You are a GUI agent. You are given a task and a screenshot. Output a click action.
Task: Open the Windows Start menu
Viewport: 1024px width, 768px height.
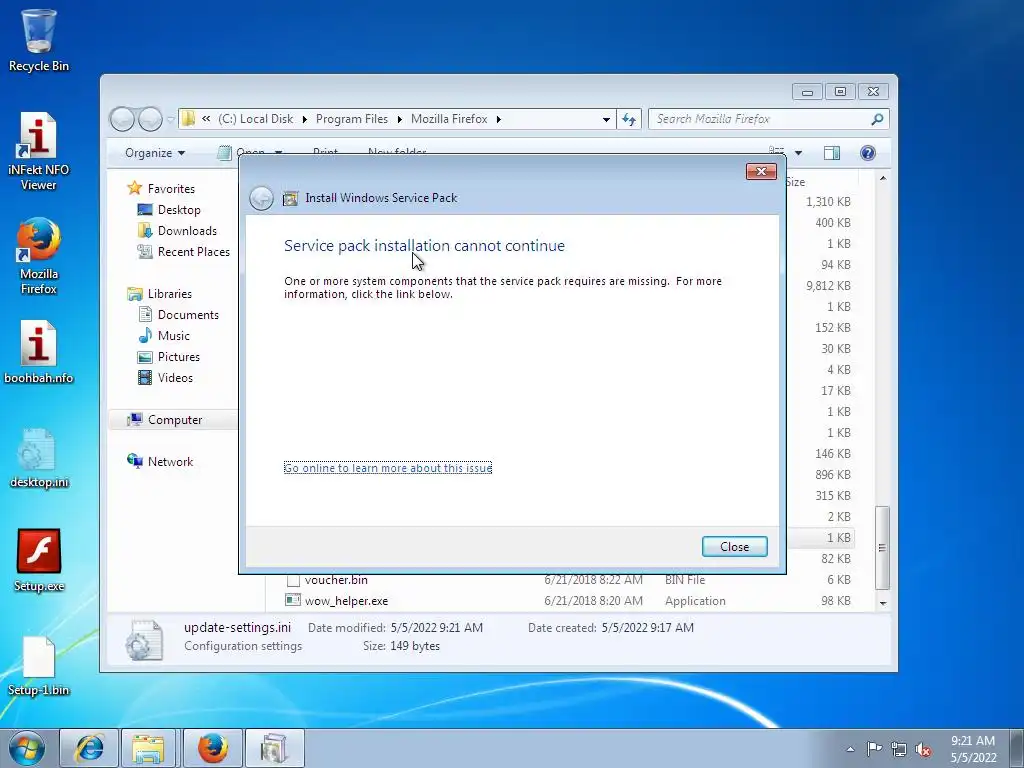(x=27, y=748)
